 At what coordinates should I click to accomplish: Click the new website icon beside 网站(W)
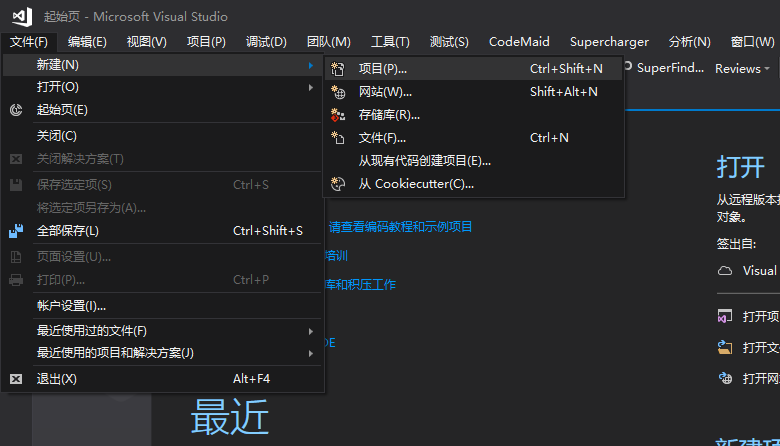click(x=338, y=92)
